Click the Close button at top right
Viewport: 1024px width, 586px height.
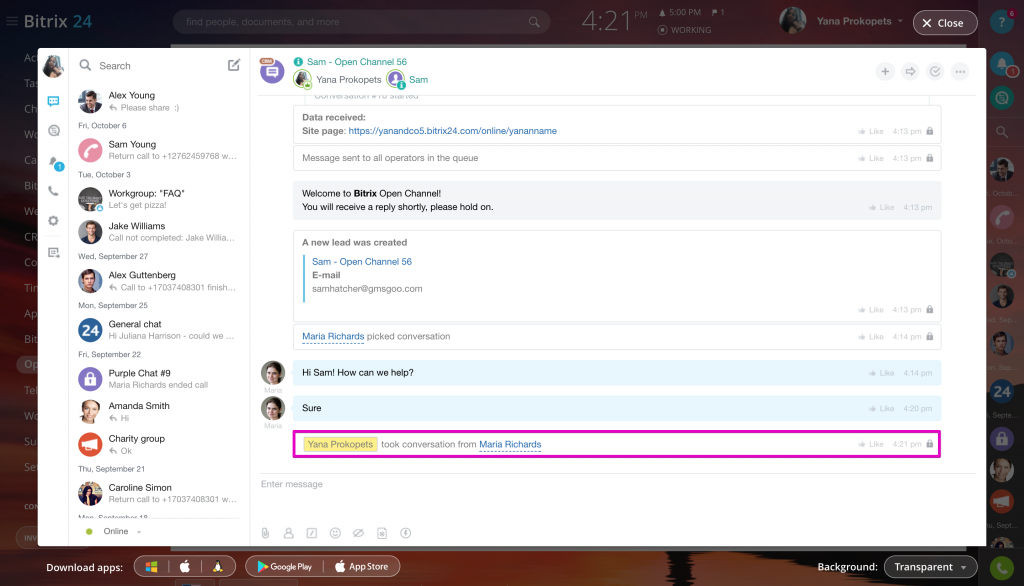tap(944, 23)
